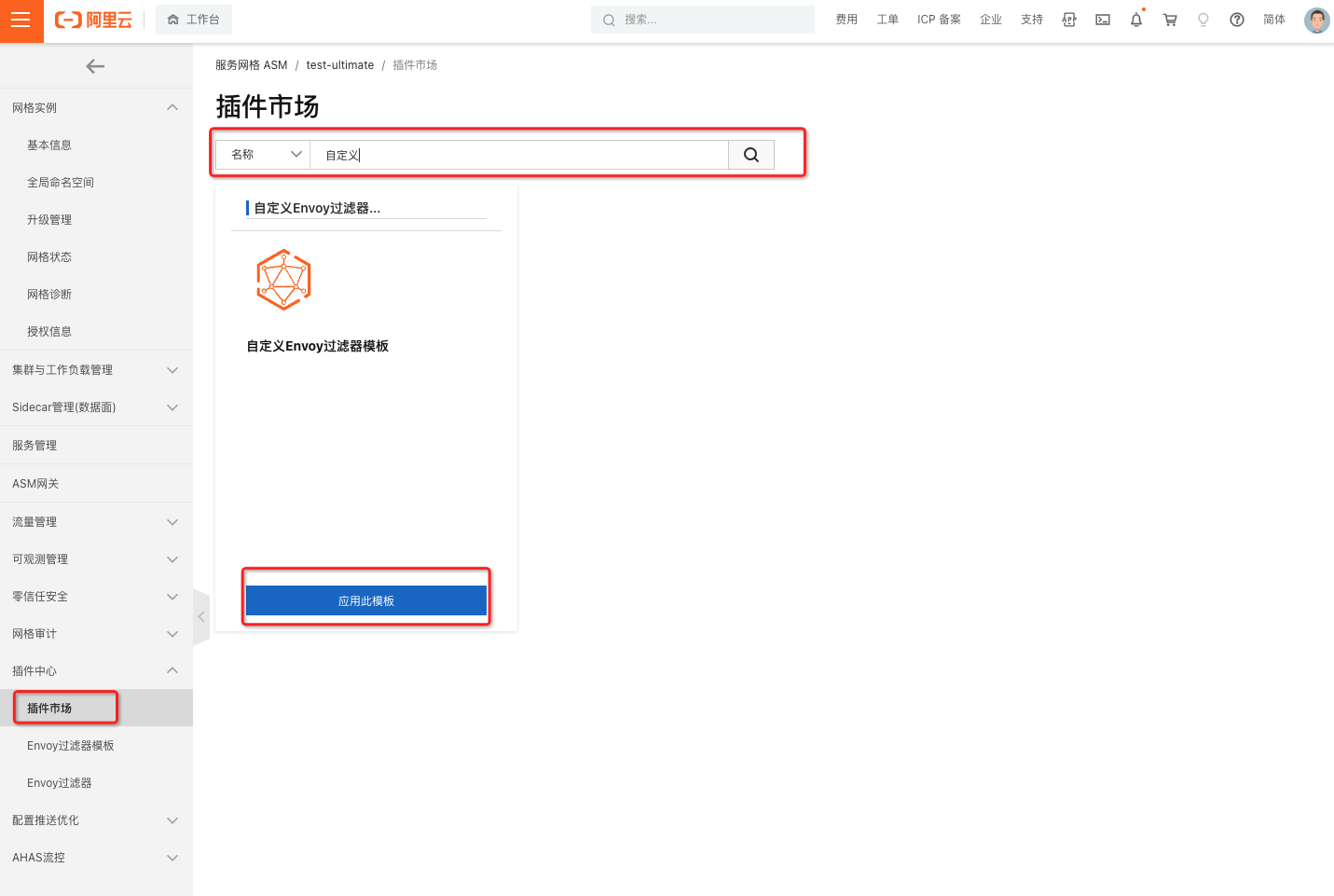1334x896 pixels.
Task: Open the 费用 billing menu
Action: (846, 20)
